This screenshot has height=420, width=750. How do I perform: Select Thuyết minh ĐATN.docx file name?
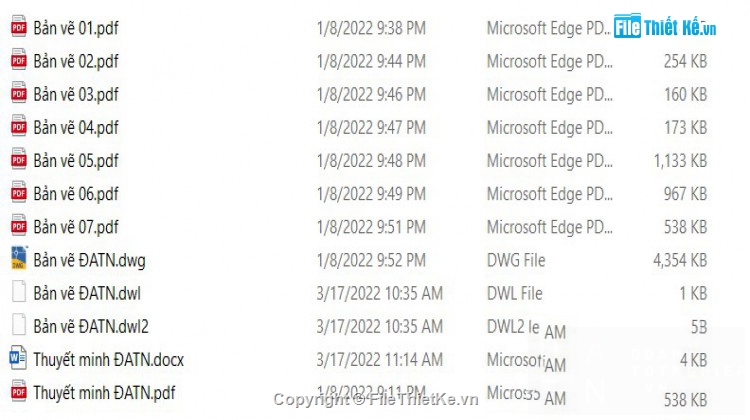(x=109, y=360)
